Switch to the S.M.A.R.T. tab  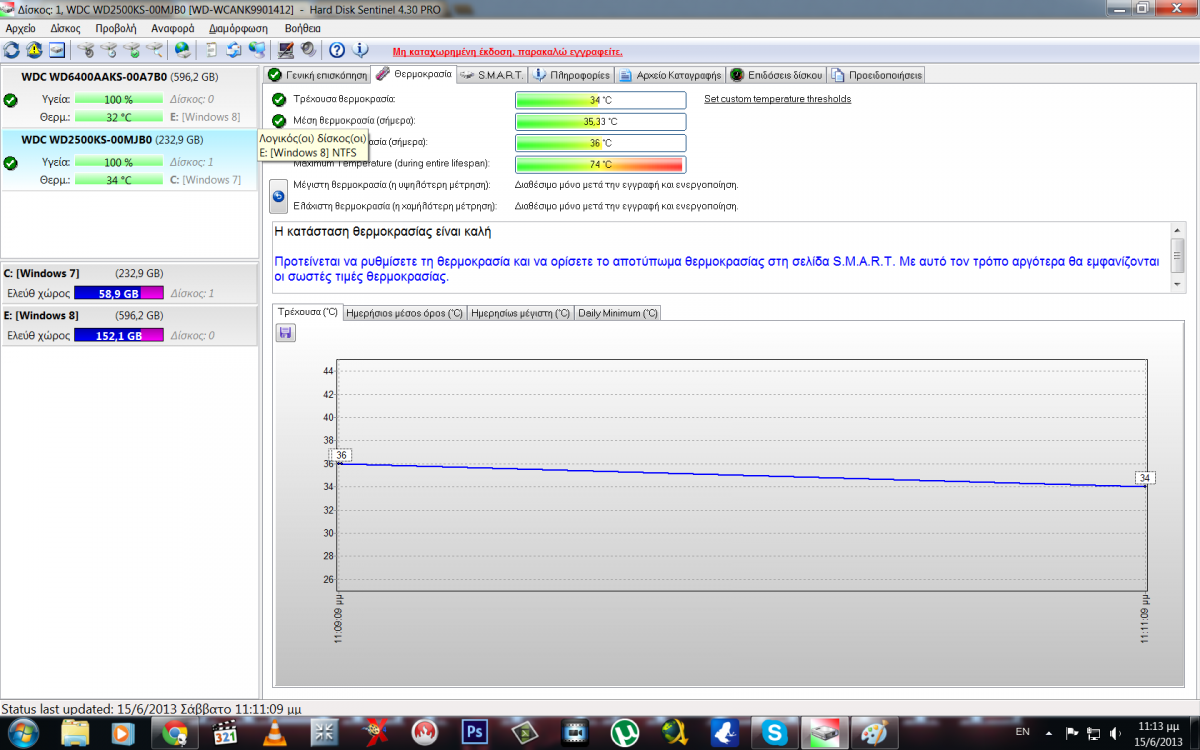(x=492, y=75)
